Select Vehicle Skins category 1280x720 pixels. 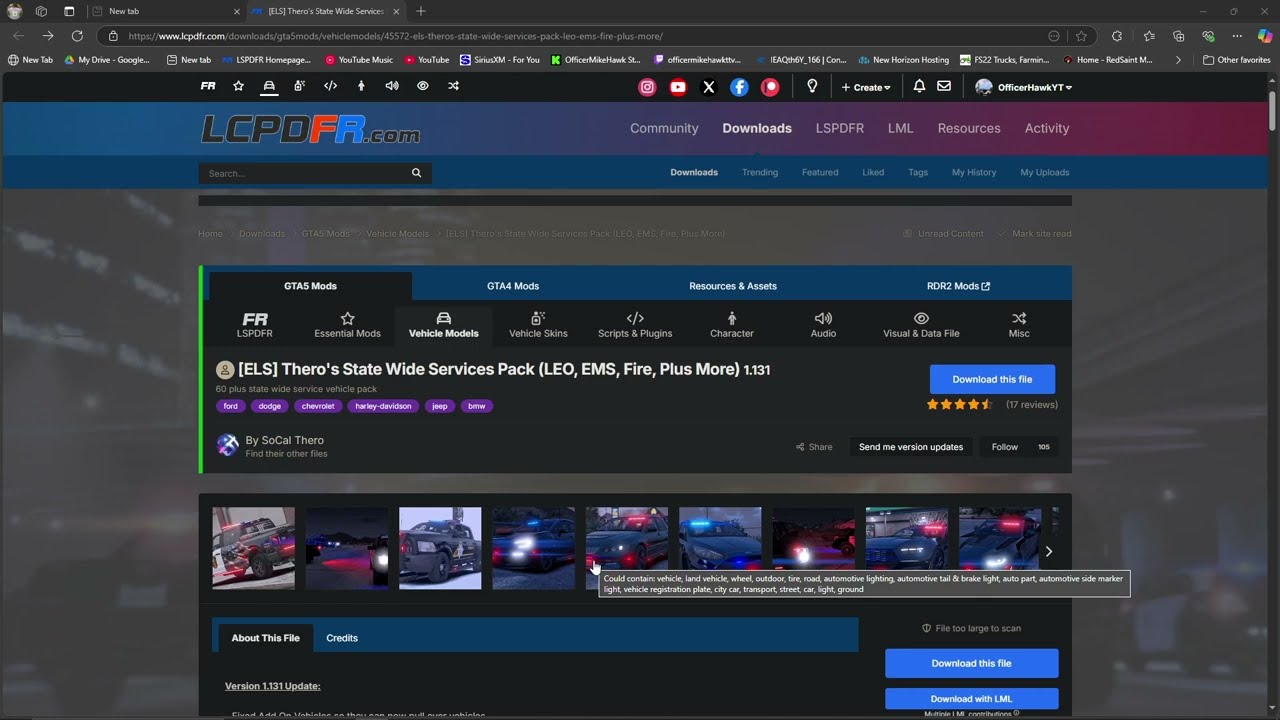538,325
